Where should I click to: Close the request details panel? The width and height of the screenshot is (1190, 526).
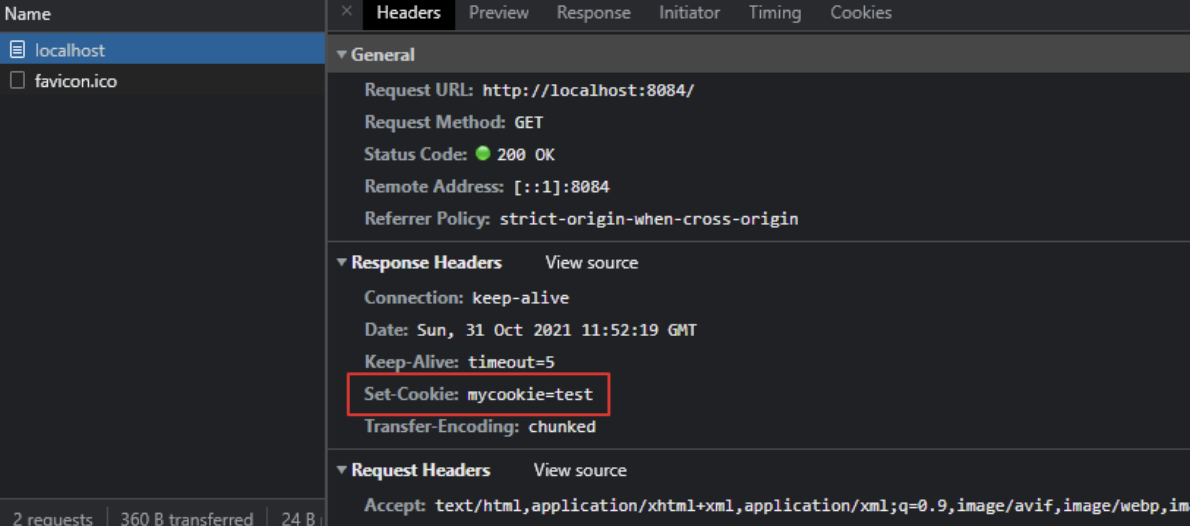pyautogui.click(x=346, y=11)
